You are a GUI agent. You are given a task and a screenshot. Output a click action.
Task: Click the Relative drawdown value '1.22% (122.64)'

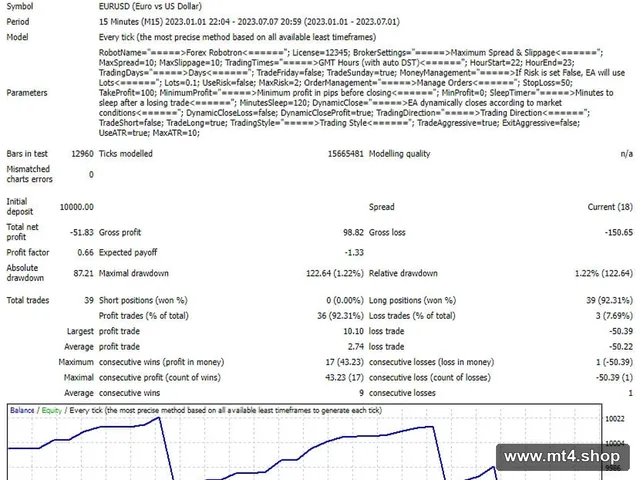[604, 273]
